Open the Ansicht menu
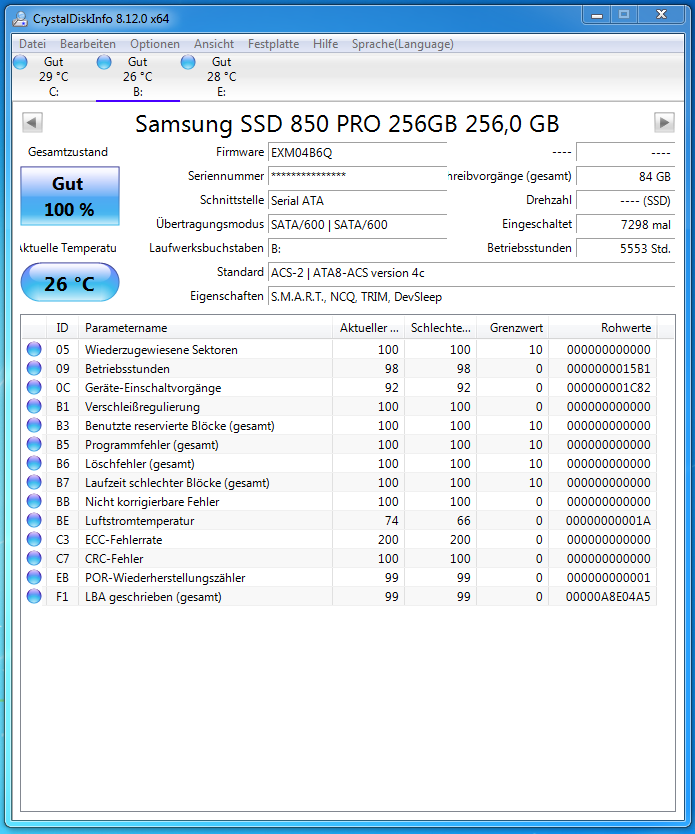The width and height of the screenshot is (695, 834). [214, 44]
